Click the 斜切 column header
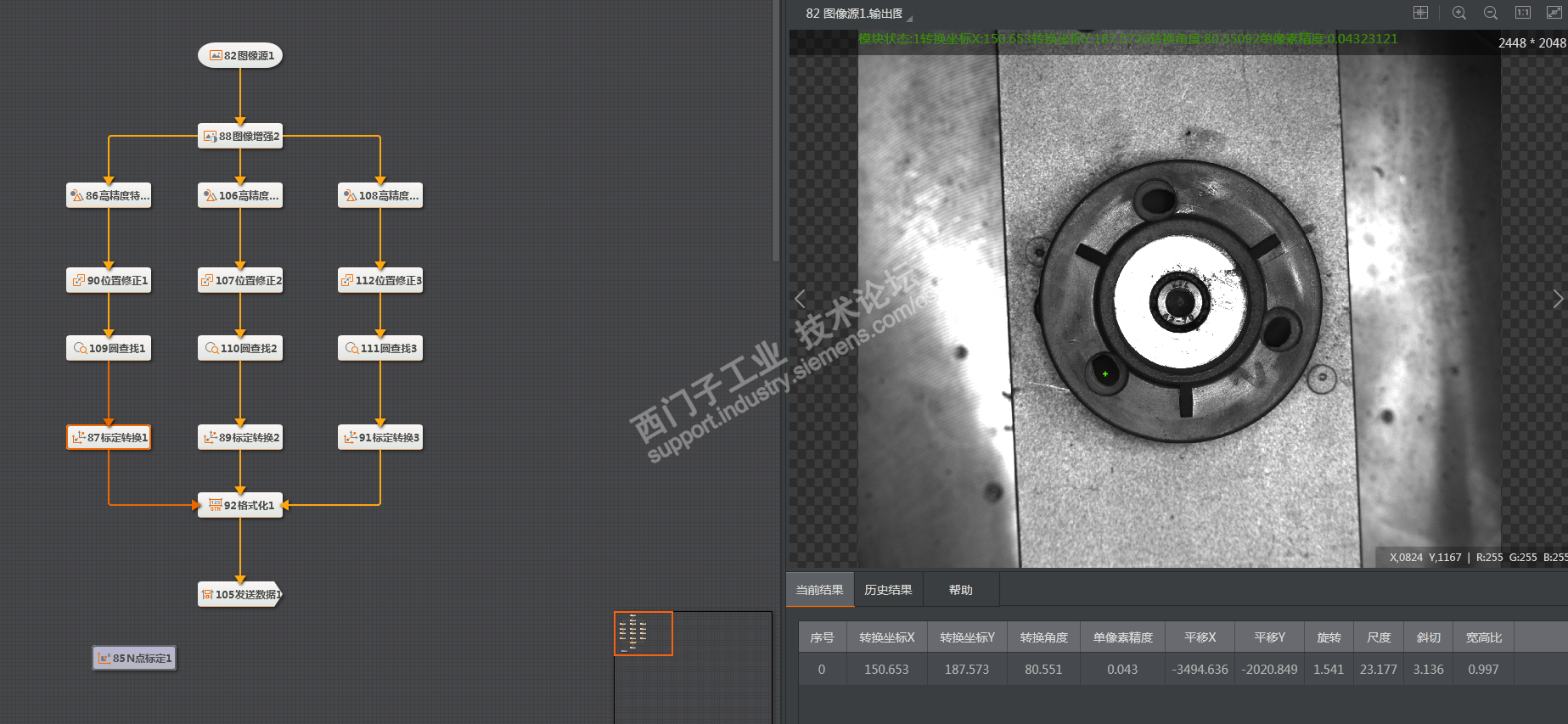Viewport: 1568px width, 724px height. click(1428, 637)
